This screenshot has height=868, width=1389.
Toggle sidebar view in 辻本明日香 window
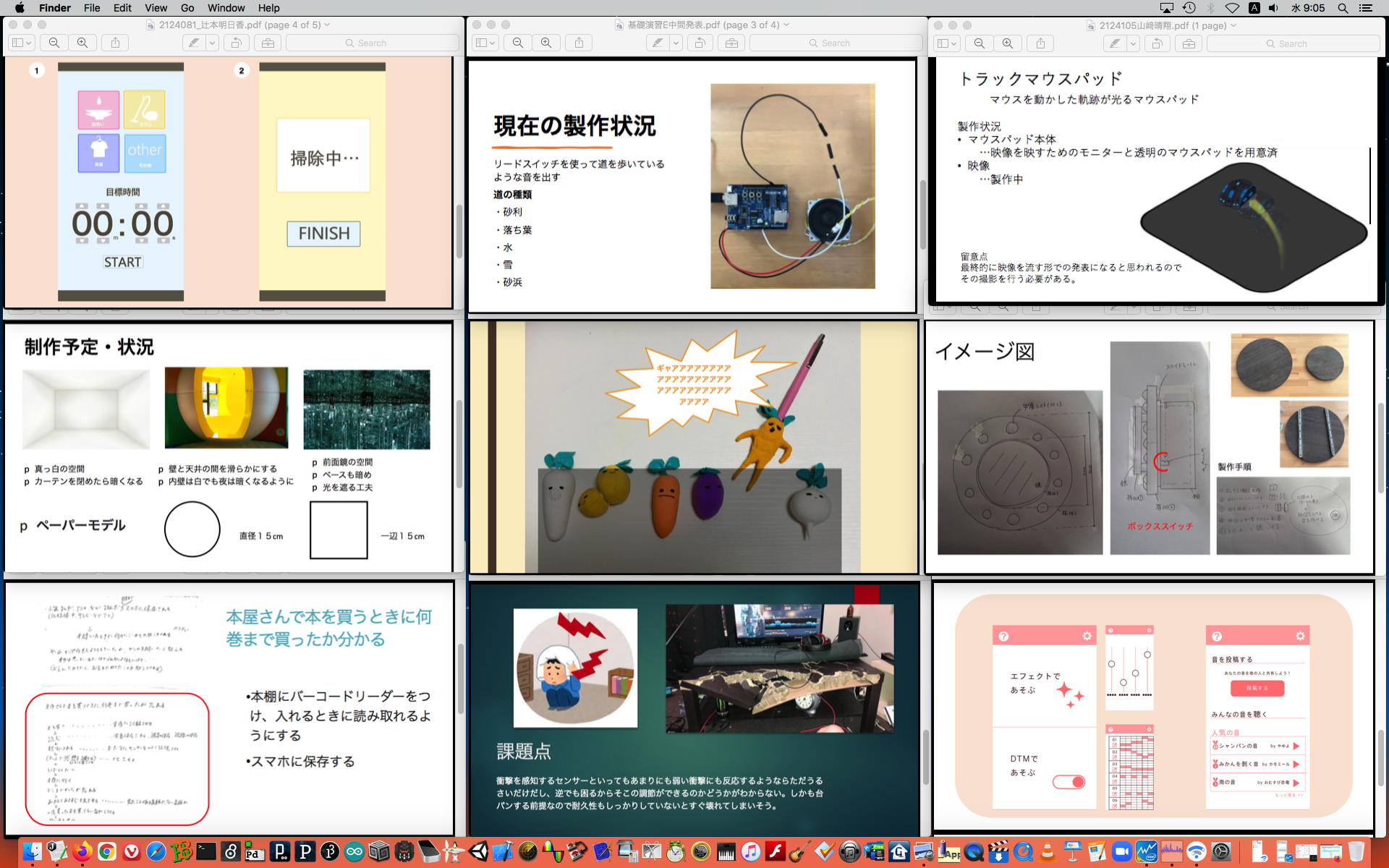pyautogui.click(x=18, y=43)
